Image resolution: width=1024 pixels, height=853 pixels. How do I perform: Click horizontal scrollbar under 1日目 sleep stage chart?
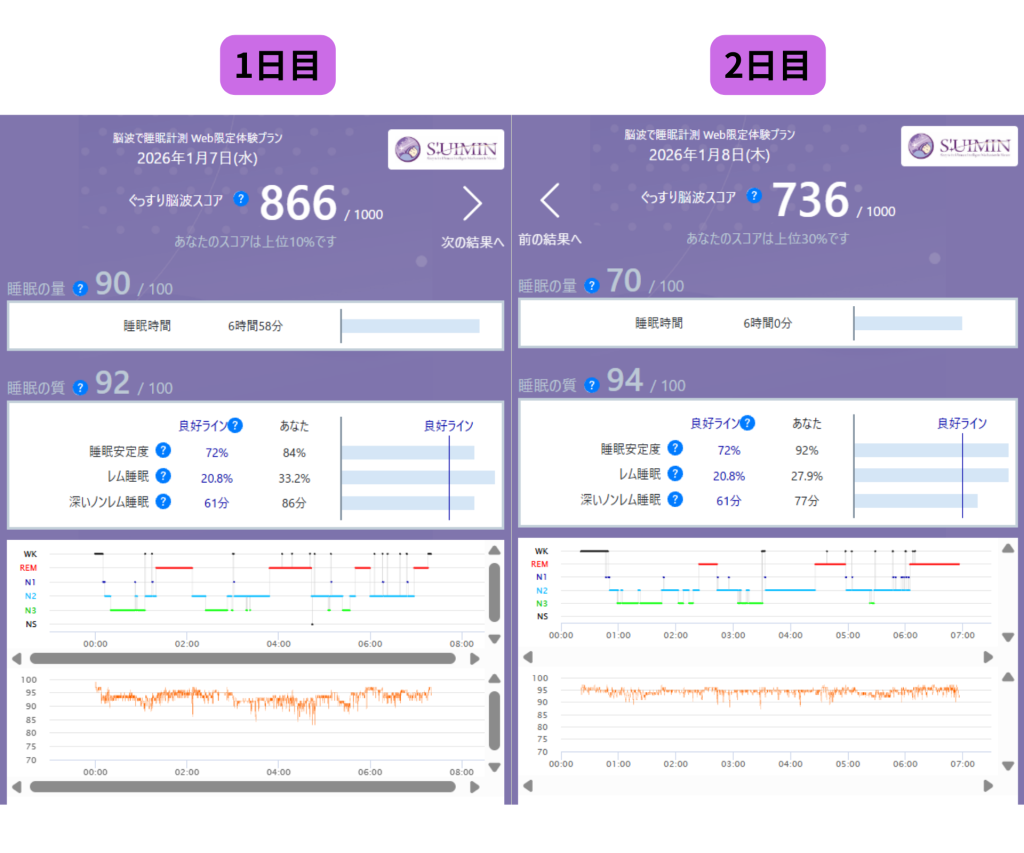click(x=242, y=659)
